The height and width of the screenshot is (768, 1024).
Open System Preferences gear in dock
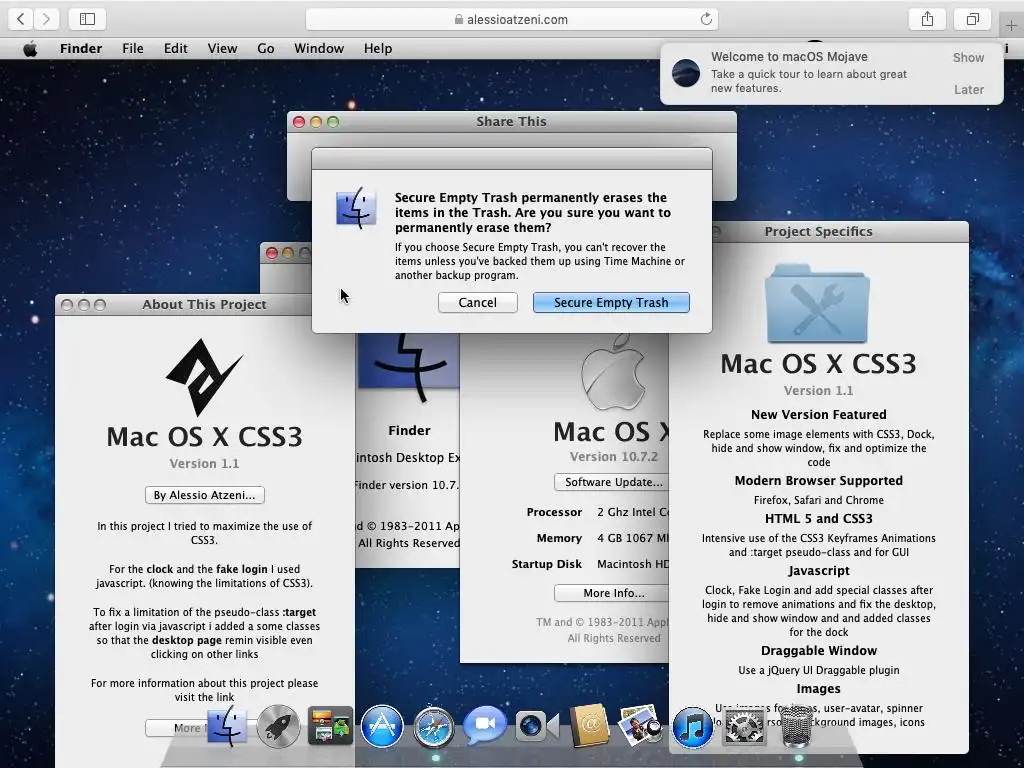pos(744,727)
